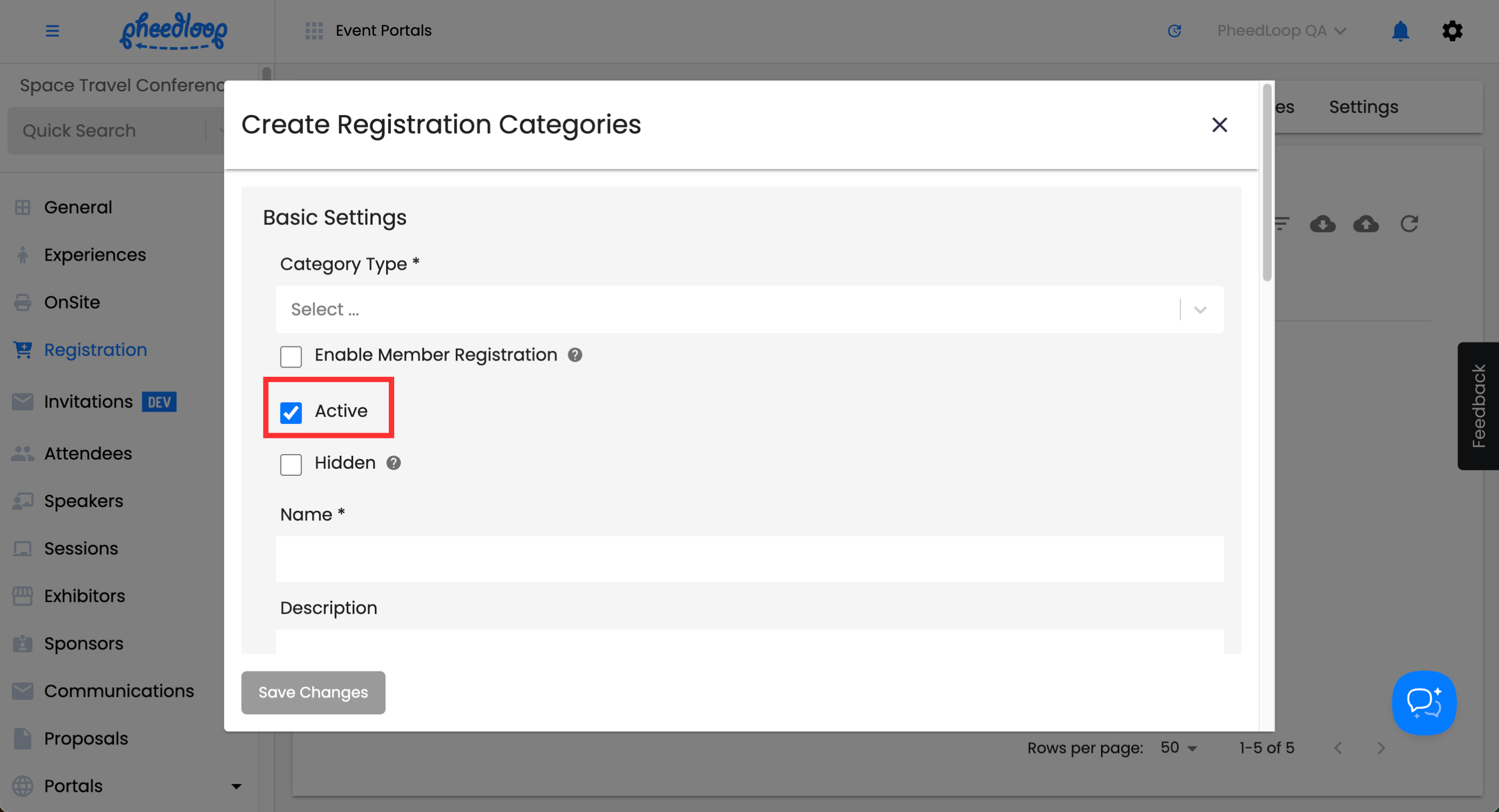This screenshot has width=1499, height=812.
Task: Open the hamburger menu icon
Action: [x=52, y=31]
